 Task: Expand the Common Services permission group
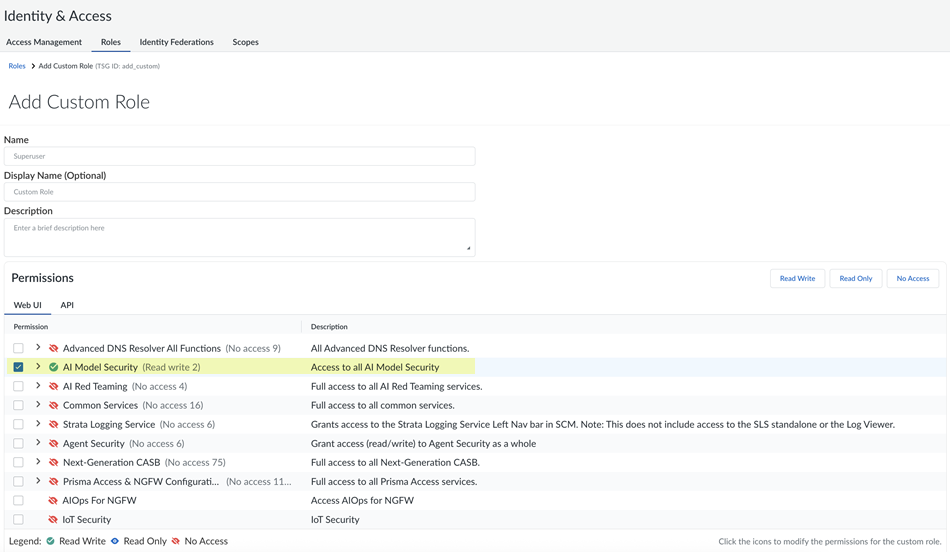click(x=38, y=405)
